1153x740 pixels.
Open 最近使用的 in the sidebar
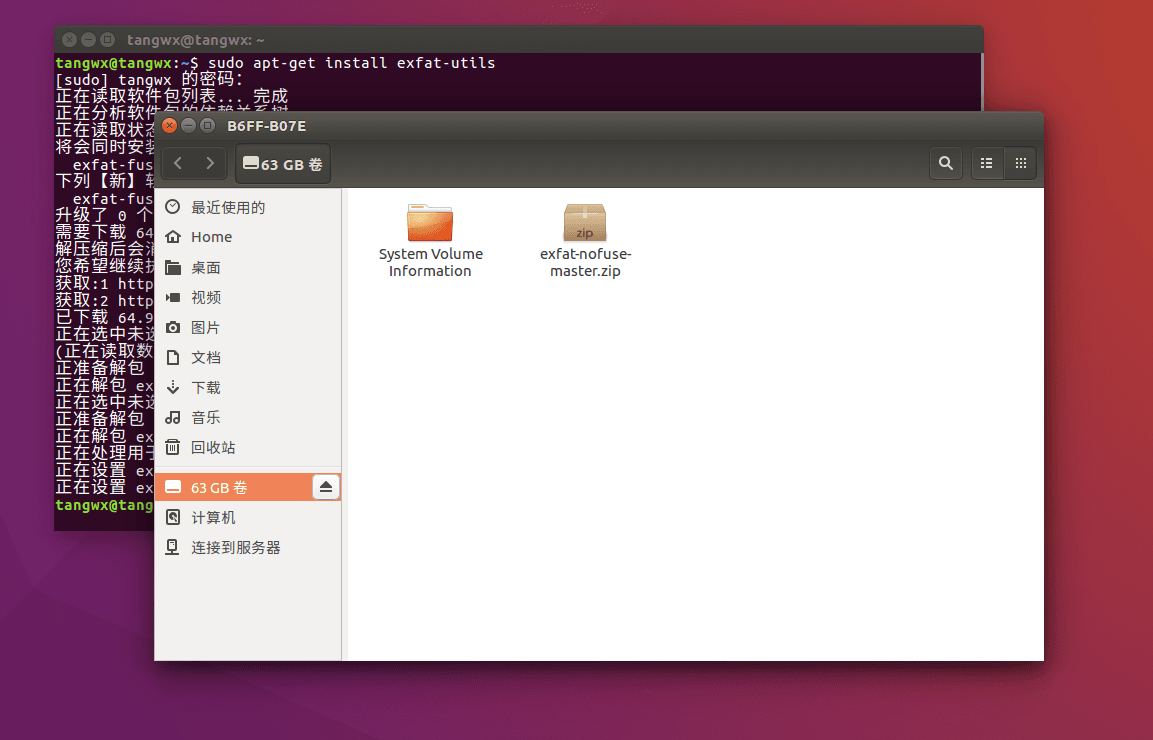coord(228,207)
